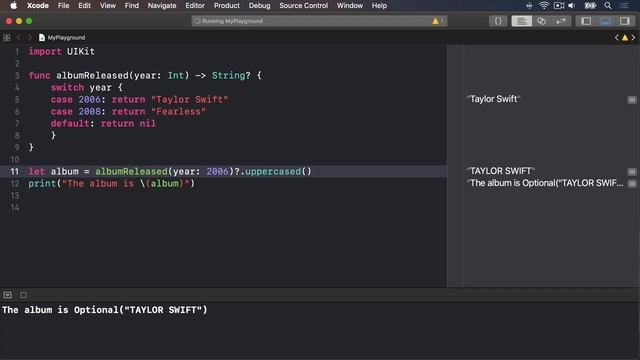The image size is (640, 360).
Task: Jump to next issue arrow
Action: tap(633, 38)
